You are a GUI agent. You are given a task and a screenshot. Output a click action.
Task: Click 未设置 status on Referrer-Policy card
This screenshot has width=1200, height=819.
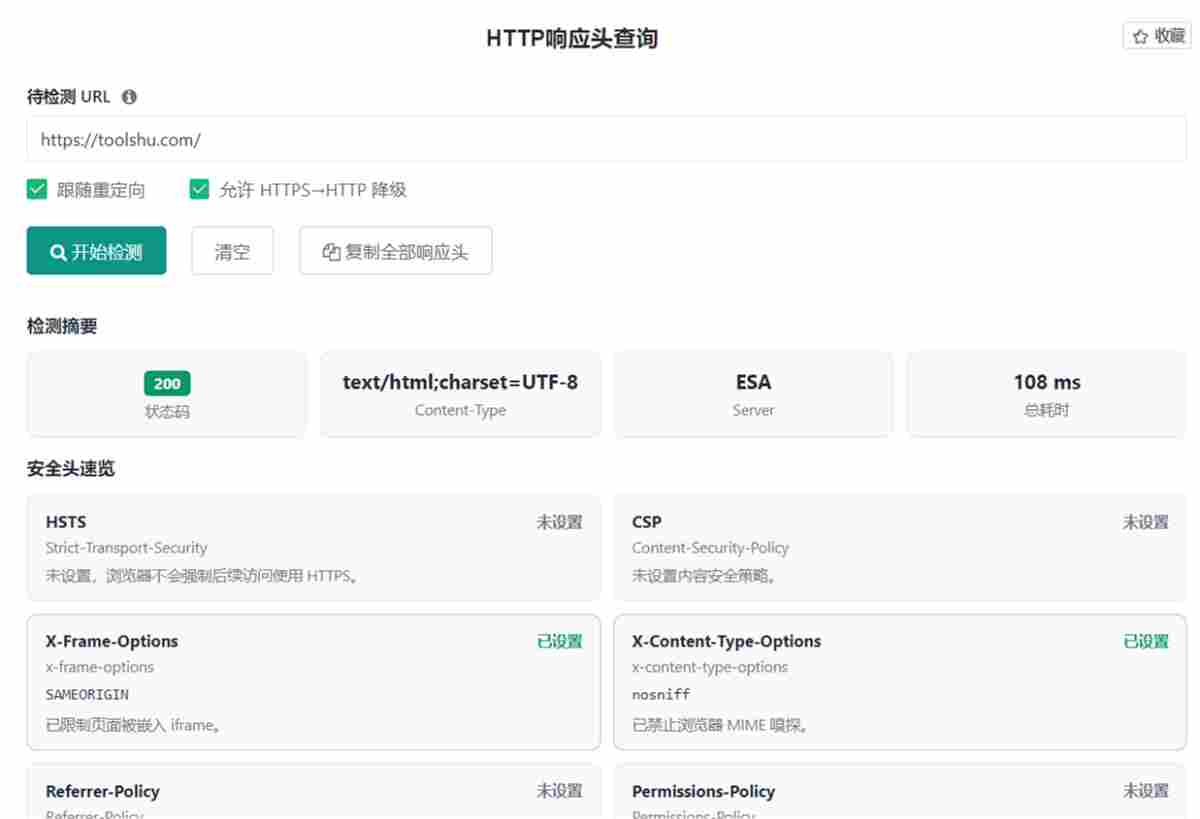point(560,791)
